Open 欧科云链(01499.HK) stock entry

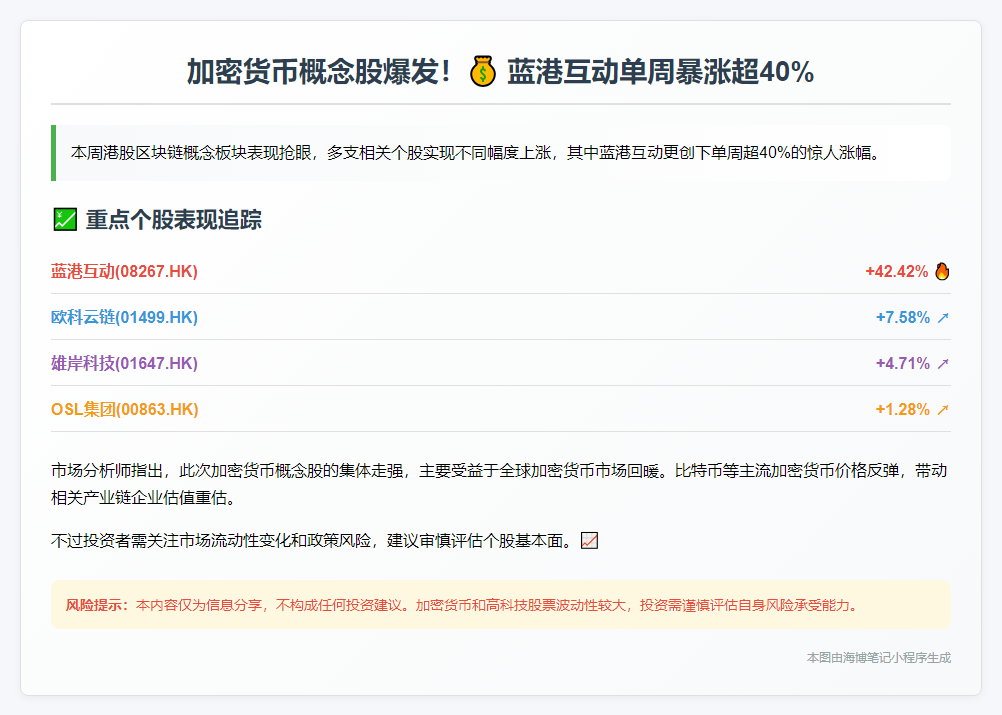124,318
